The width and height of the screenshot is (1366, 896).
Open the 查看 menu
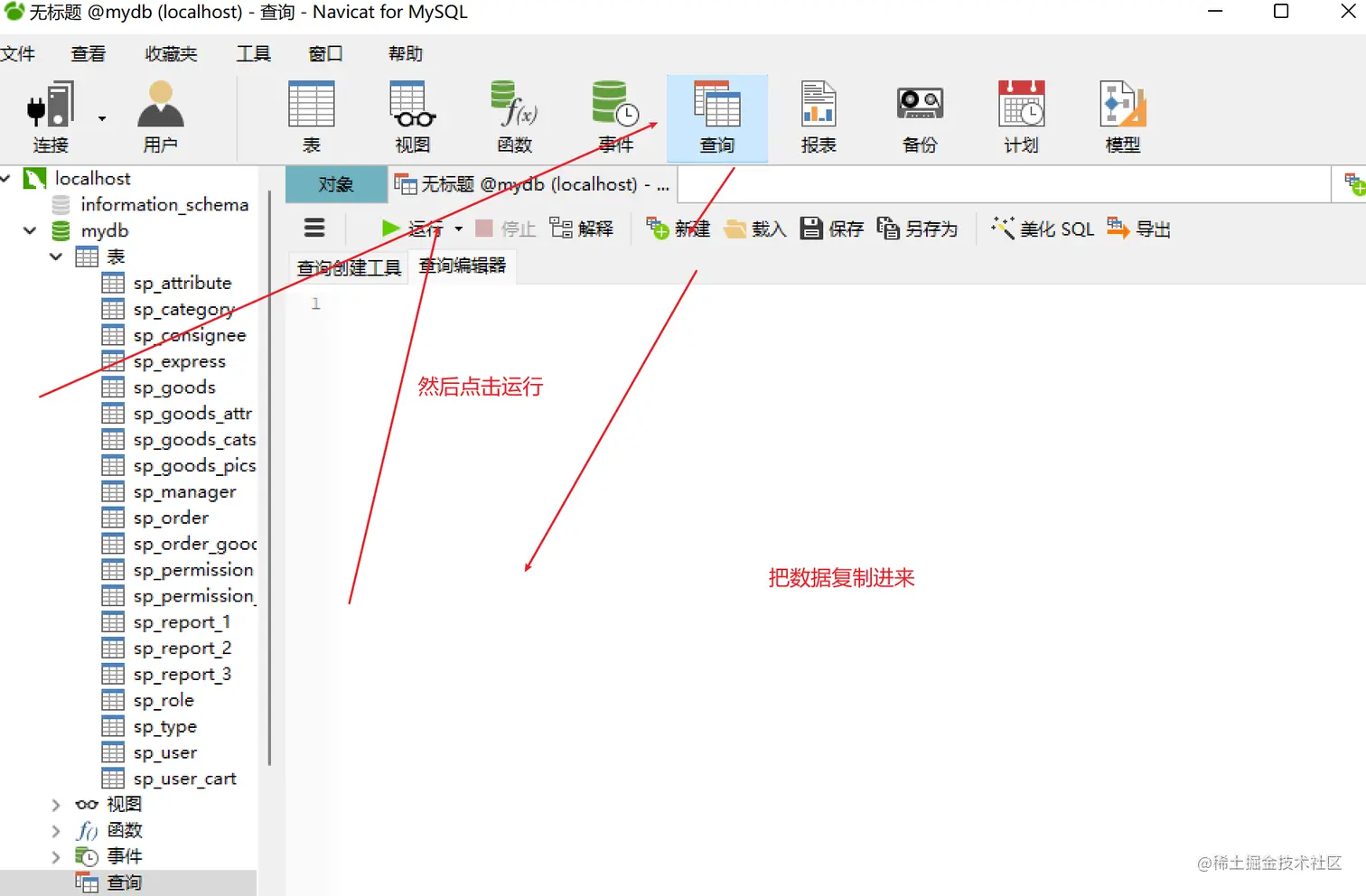pos(89,54)
